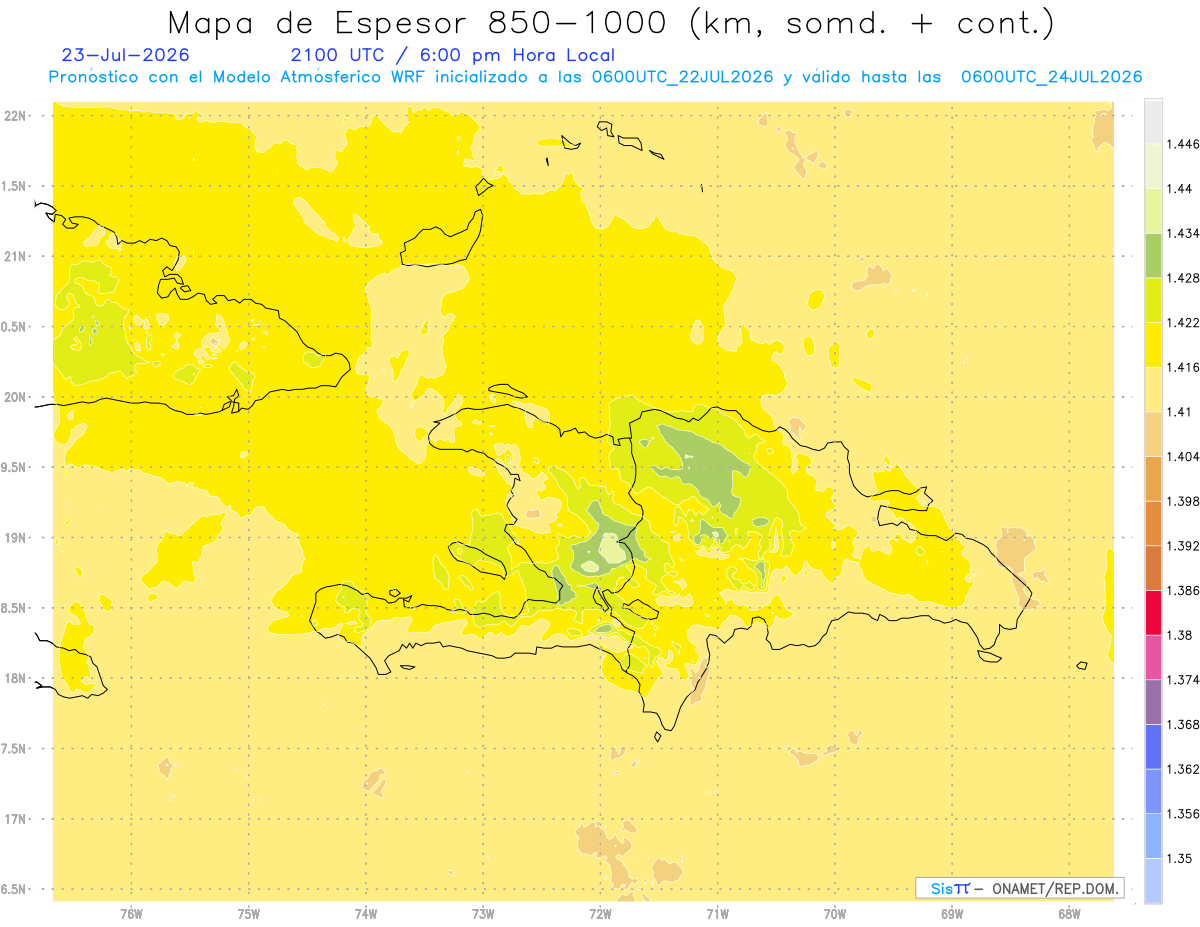Click the legend value 1.41
1200x927 pixels.
pyautogui.click(x=1179, y=412)
